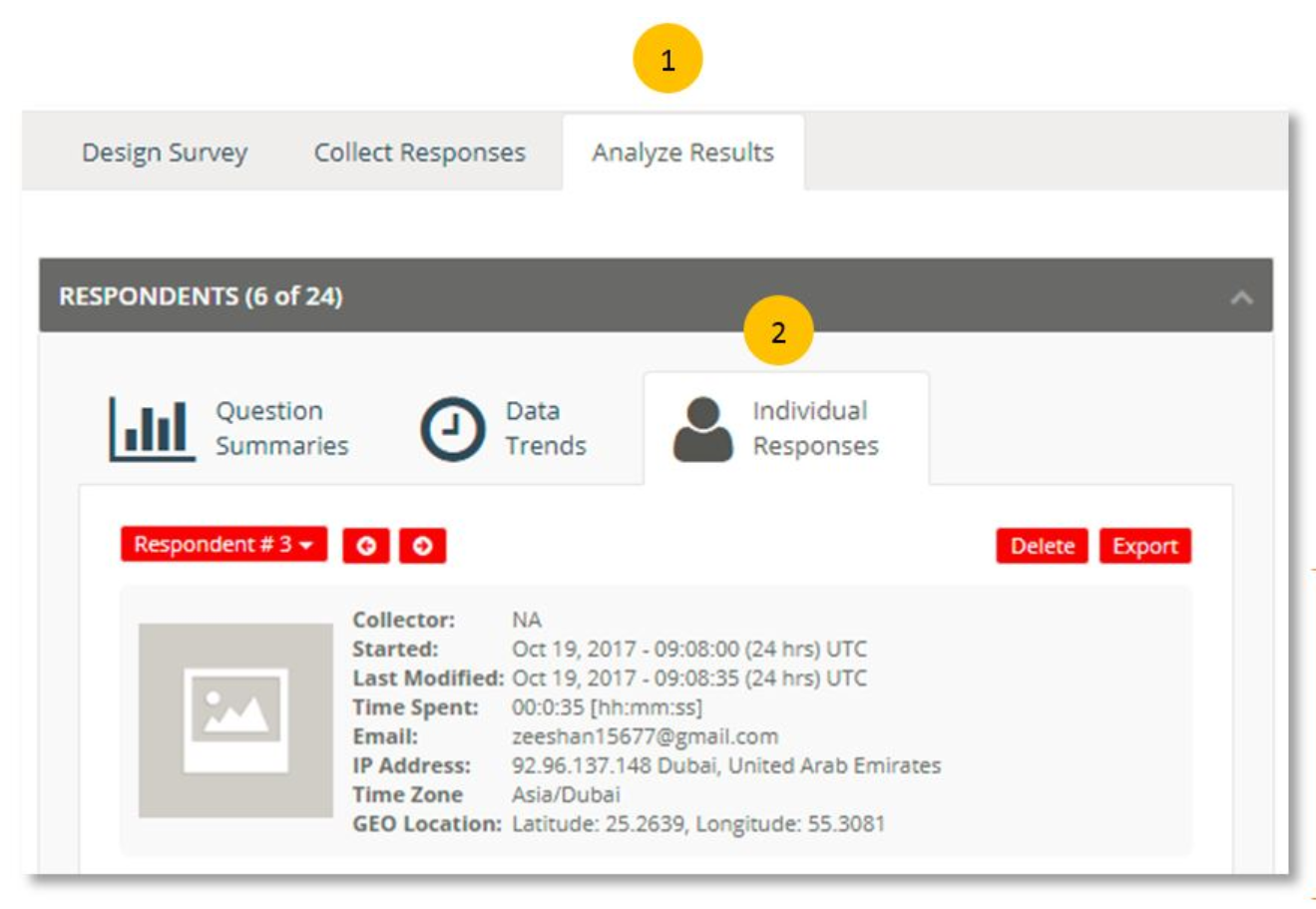Go to next respondent with right arrow
1316x909 pixels.
point(422,546)
